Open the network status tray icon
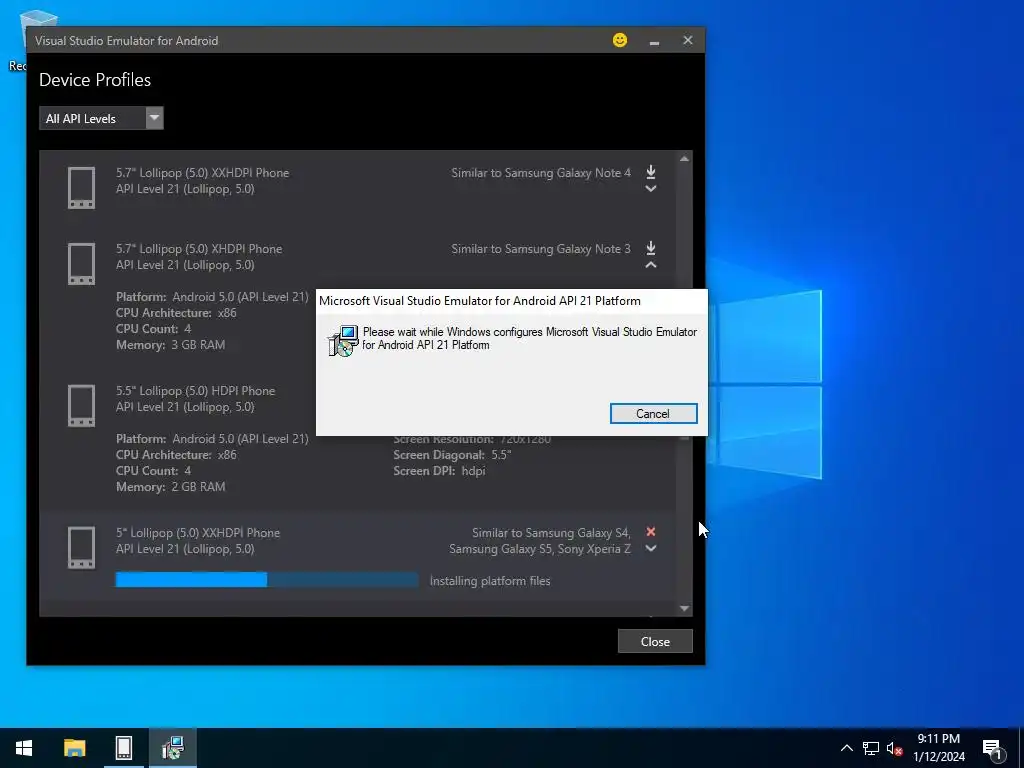 point(871,748)
